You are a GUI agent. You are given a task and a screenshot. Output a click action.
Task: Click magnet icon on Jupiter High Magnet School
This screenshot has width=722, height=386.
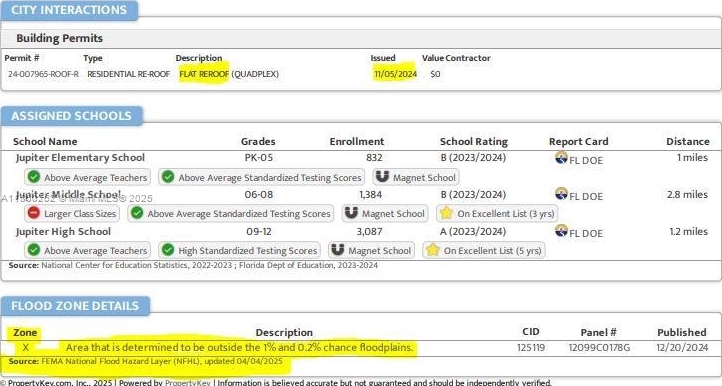pyautogui.click(x=338, y=250)
